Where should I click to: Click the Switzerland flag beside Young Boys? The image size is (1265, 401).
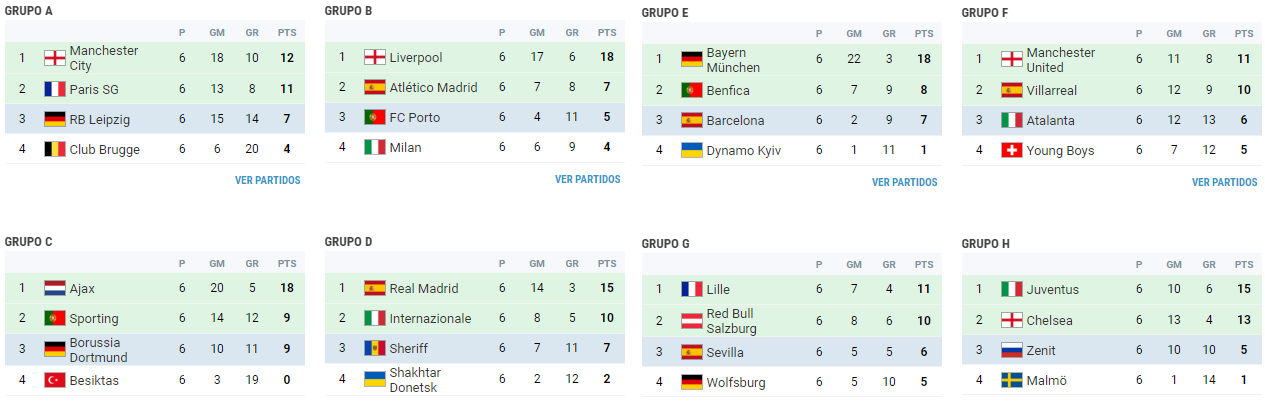pyautogui.click(x=1012, y=150)
